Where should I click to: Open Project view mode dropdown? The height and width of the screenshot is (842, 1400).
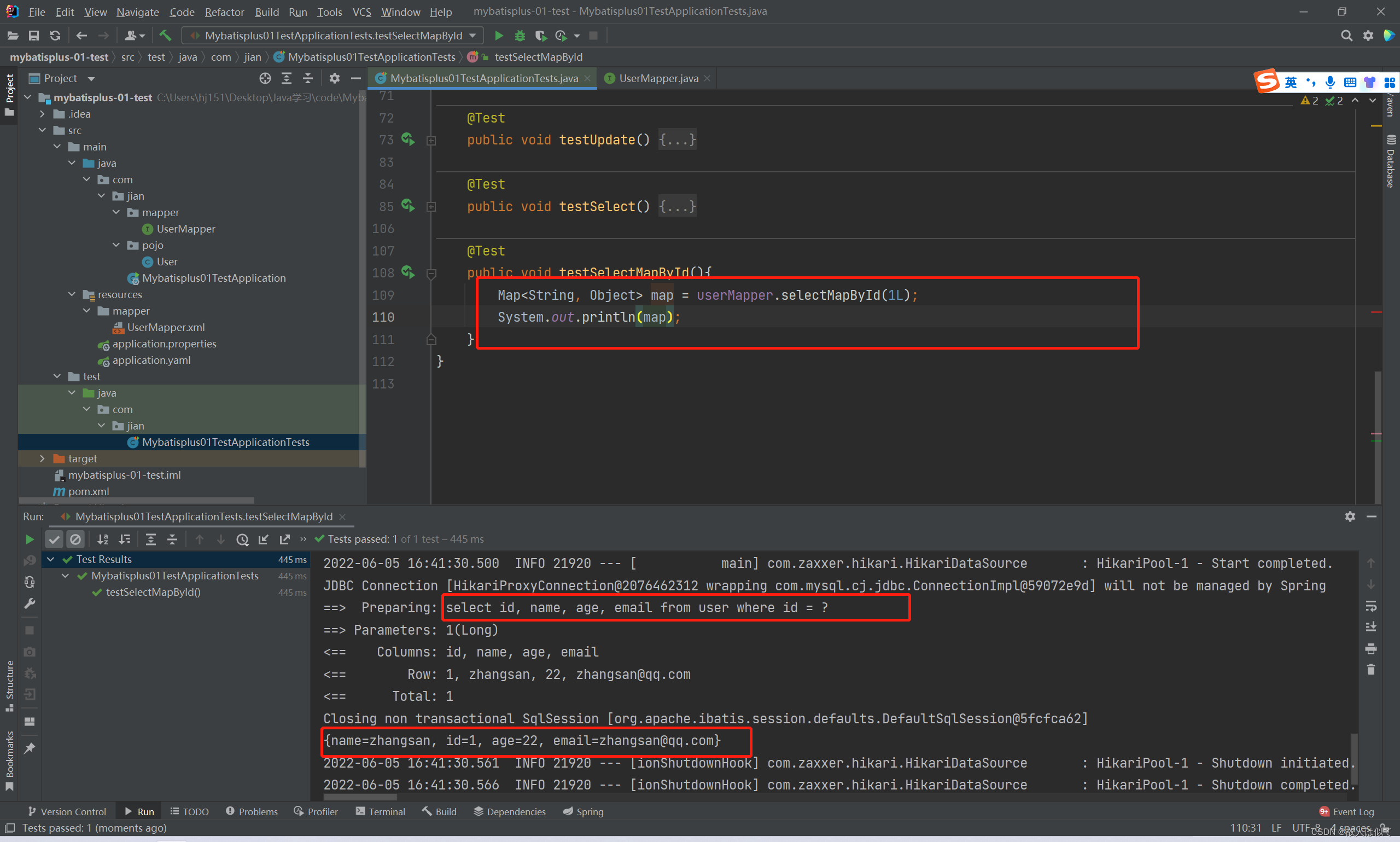coord(91,79)
